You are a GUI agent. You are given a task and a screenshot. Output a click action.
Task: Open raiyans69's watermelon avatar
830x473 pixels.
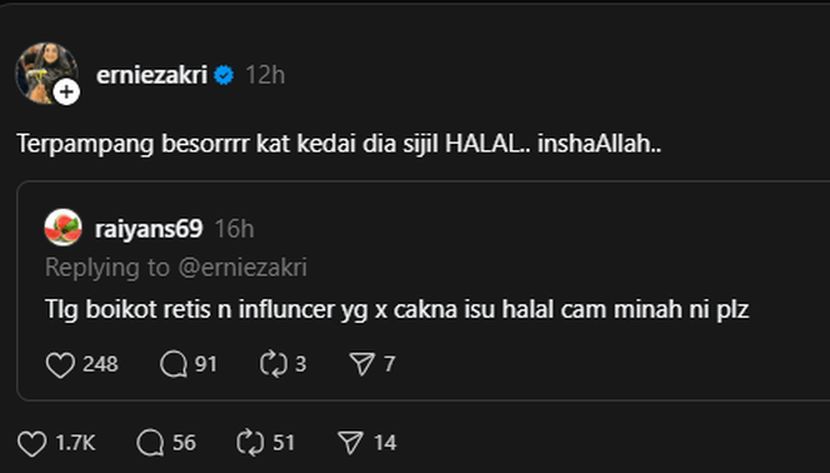(x=63, y=229)
